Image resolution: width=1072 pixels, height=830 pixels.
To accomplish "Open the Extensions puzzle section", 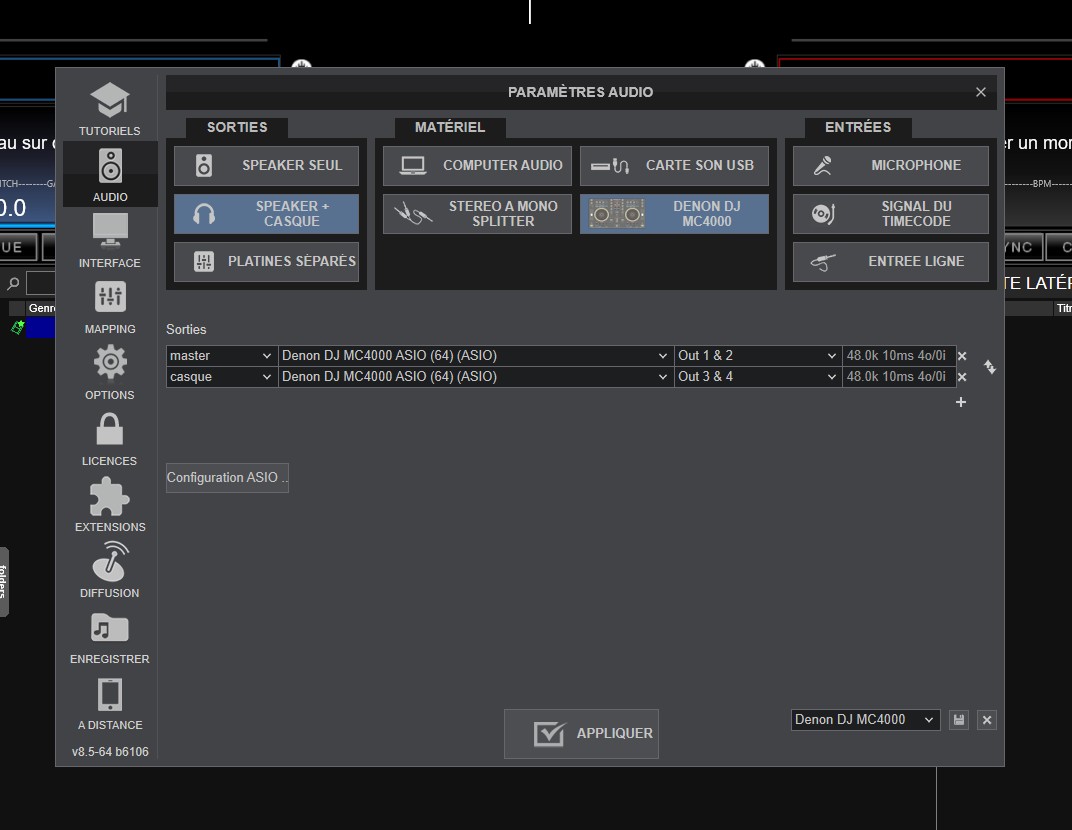I will (x=110, y=505).
